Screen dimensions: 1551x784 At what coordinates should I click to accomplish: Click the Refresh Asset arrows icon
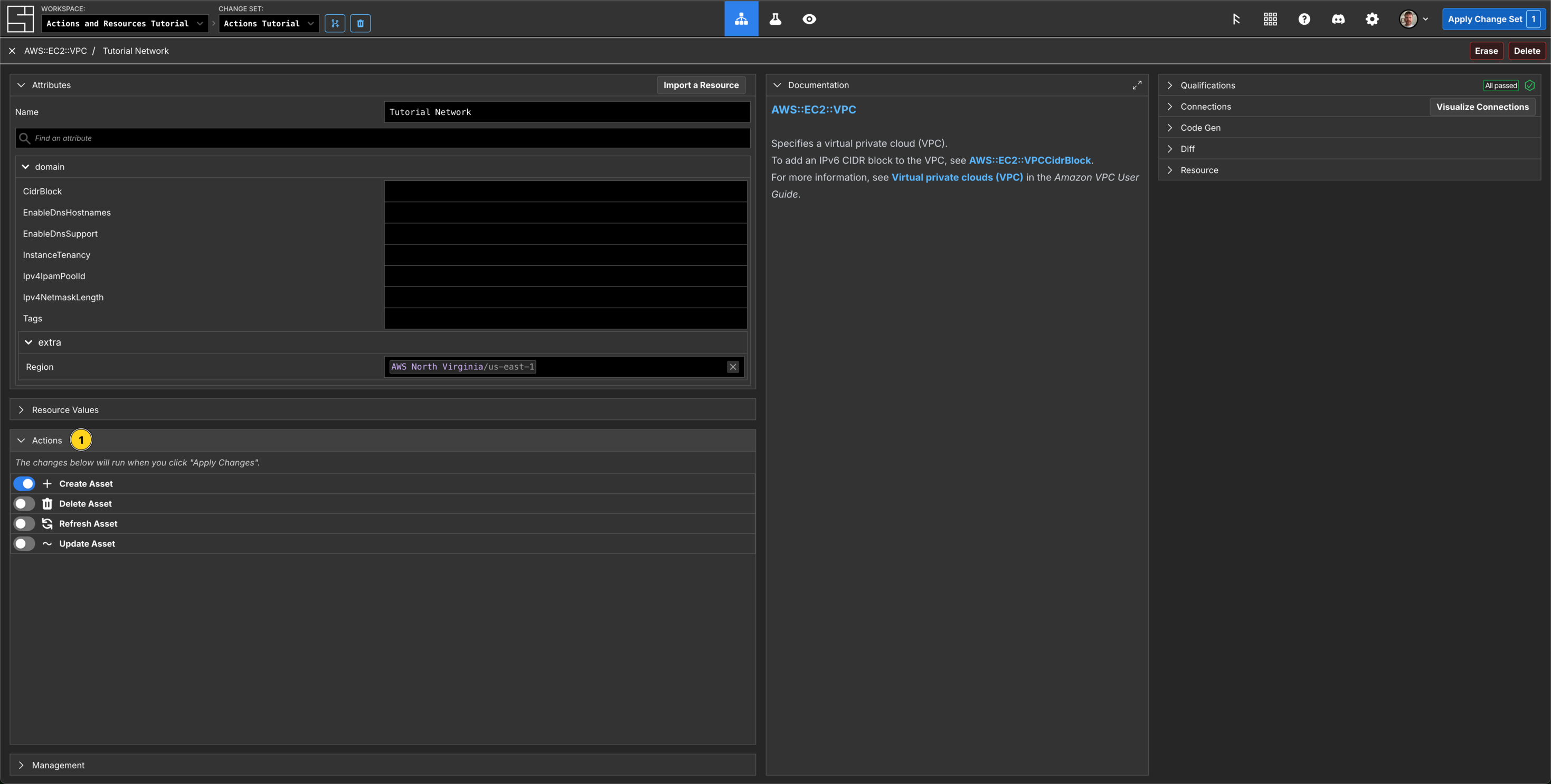coord(47,523)
